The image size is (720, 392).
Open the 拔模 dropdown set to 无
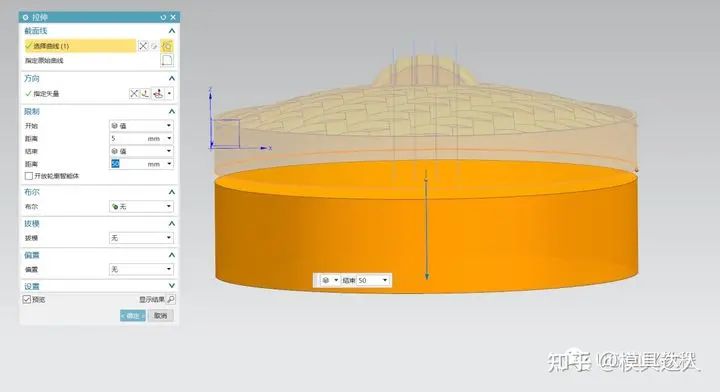141,238
